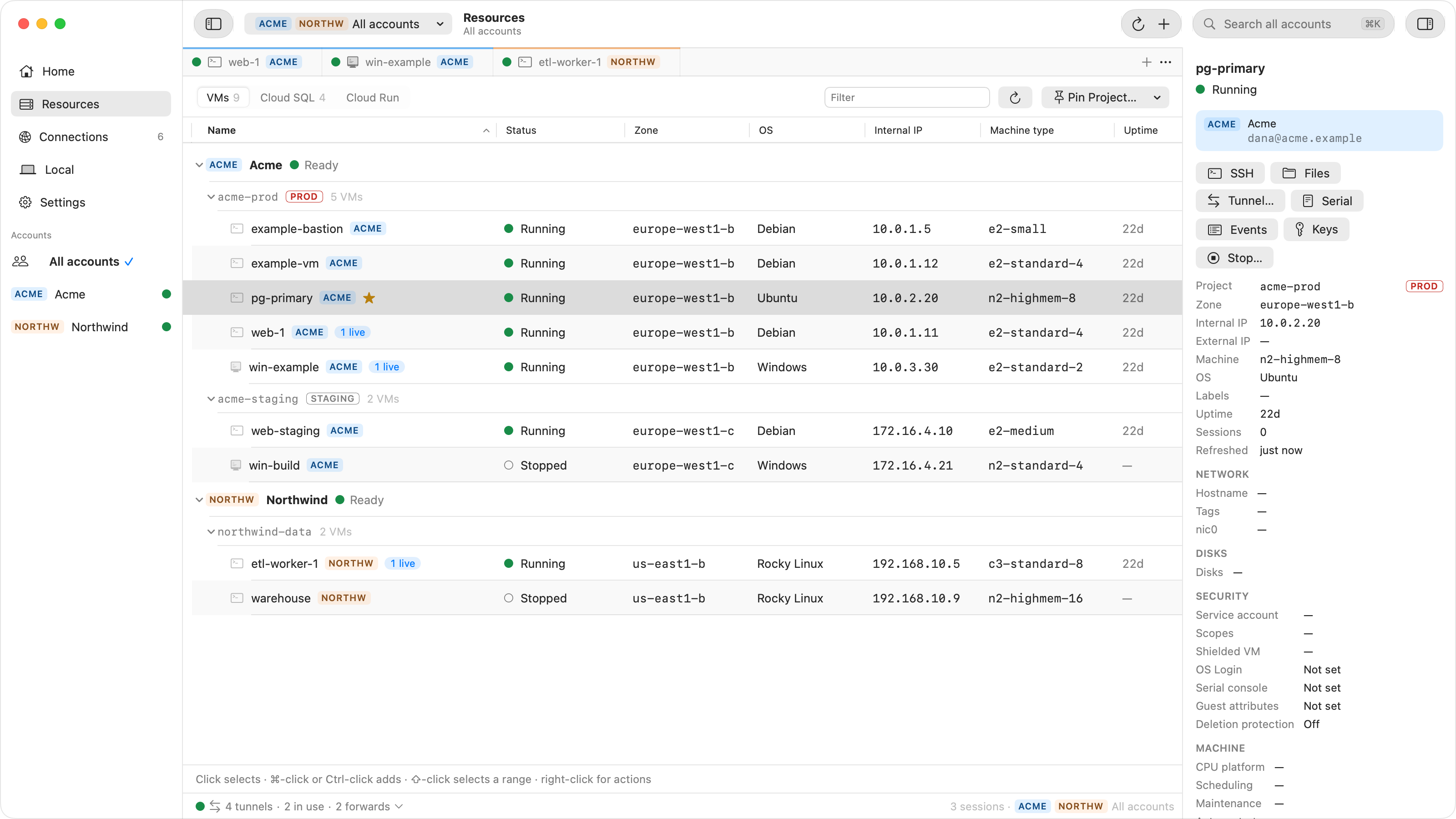The image size is (1456, 819).
Task: Click the Home icon in the sidebar
Action: click(x=26, y=71)
